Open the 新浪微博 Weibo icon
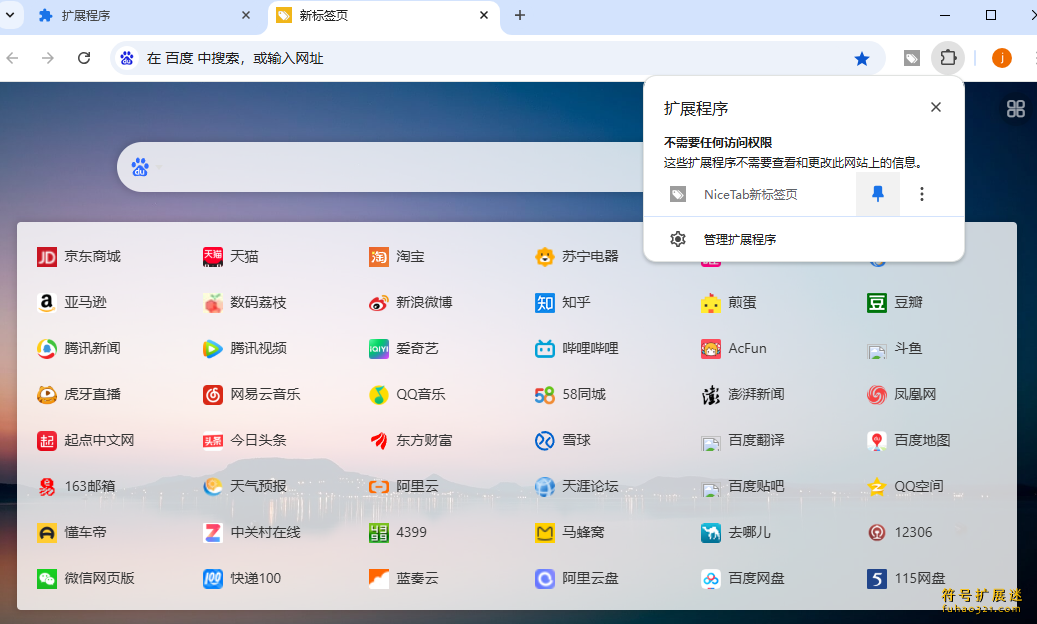This screenshot has width=1037, height=624. (x=378, y=303)
